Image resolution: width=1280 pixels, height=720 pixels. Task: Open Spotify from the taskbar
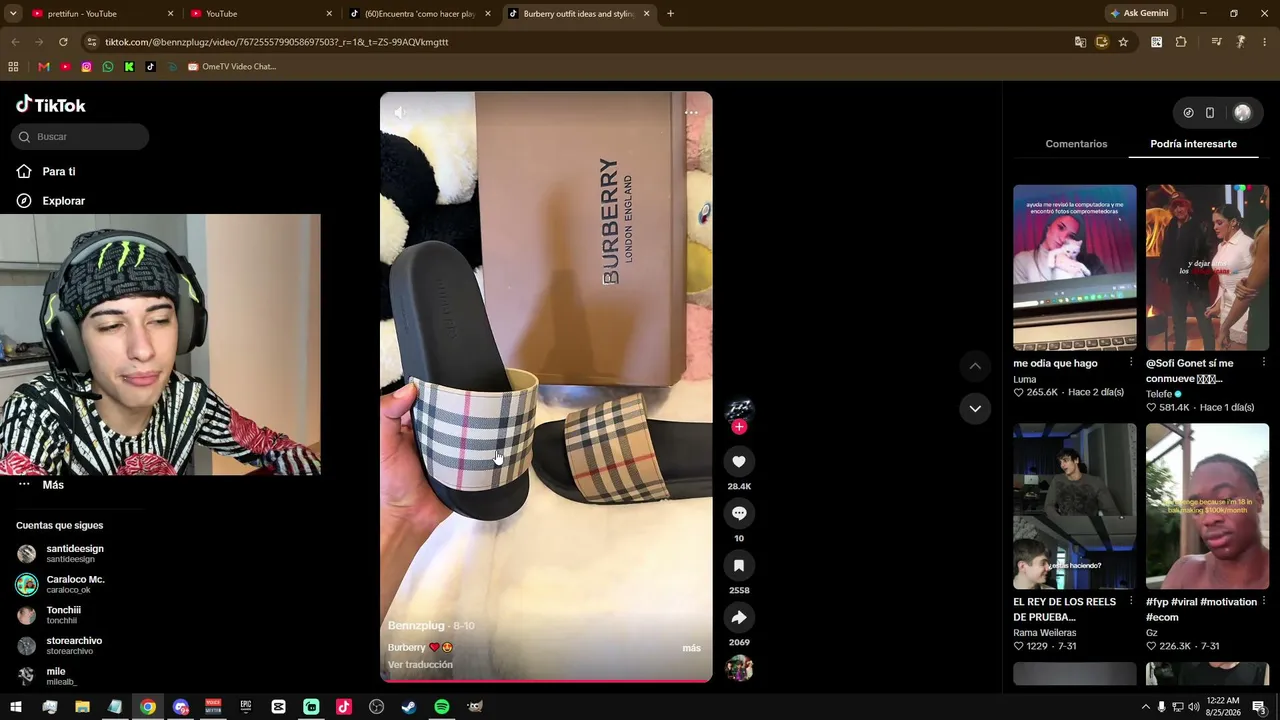(x=442, y=707)
